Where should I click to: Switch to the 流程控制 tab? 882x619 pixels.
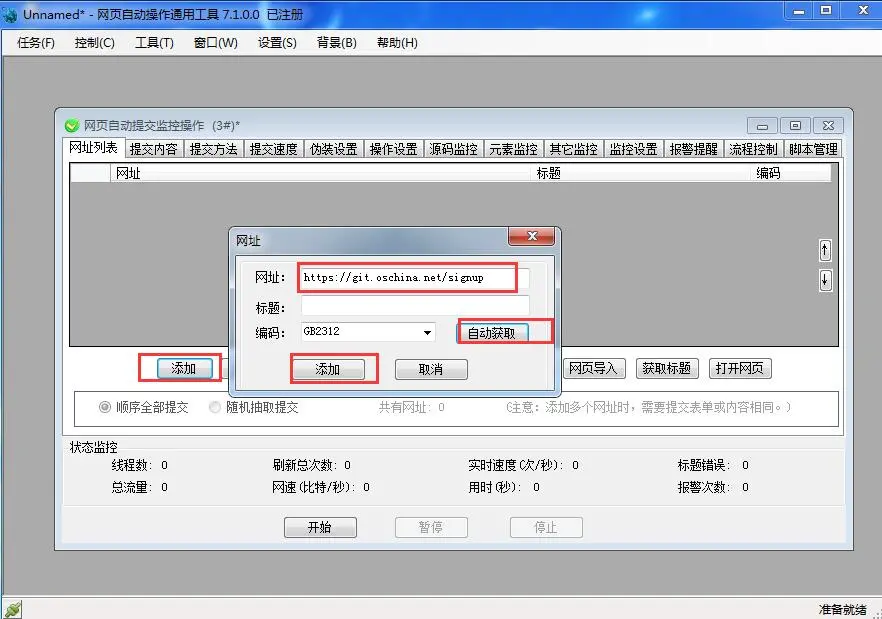[x=754, y=149]
